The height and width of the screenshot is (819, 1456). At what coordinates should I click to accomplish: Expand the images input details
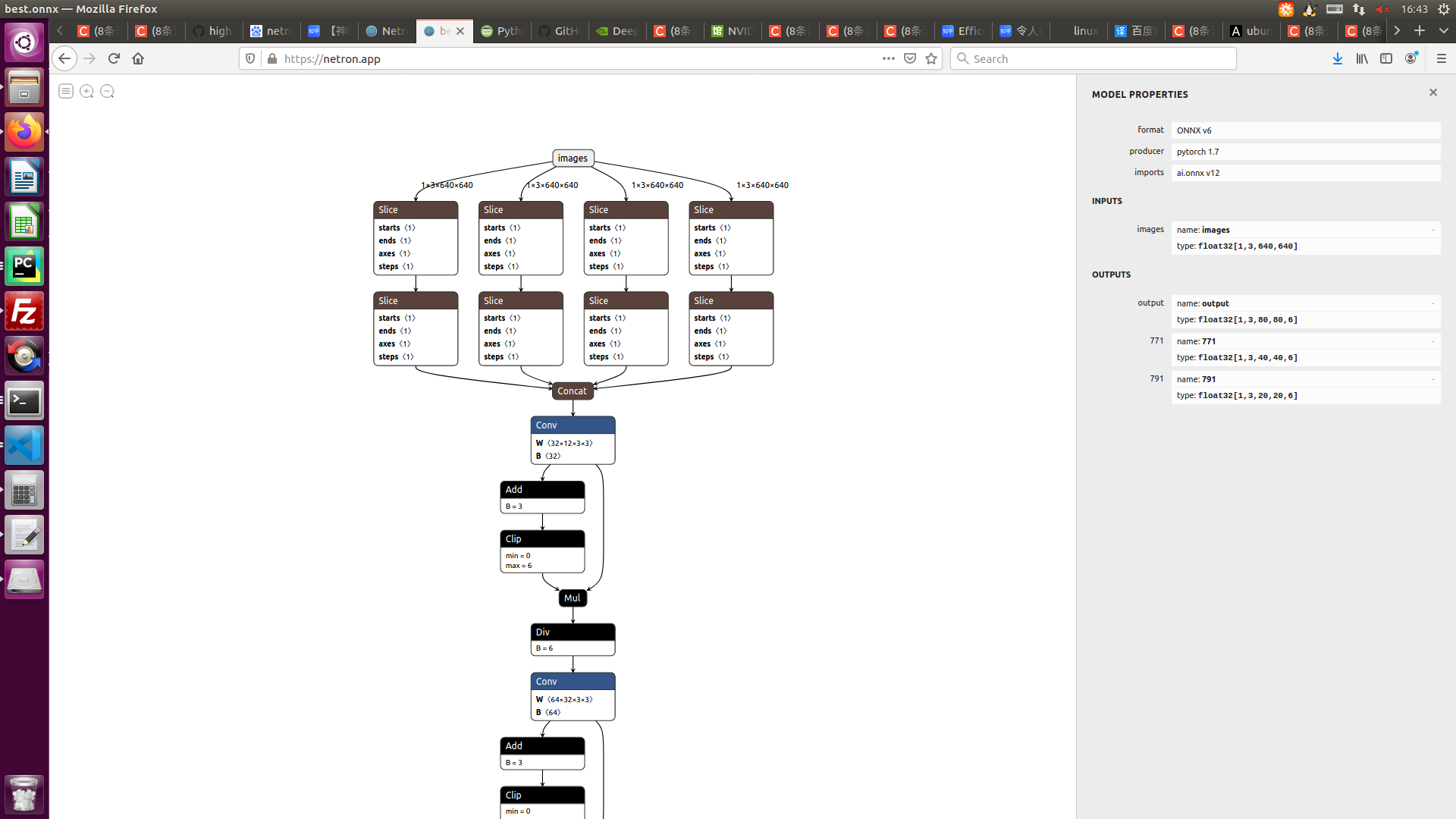[x=1432, y=230]
